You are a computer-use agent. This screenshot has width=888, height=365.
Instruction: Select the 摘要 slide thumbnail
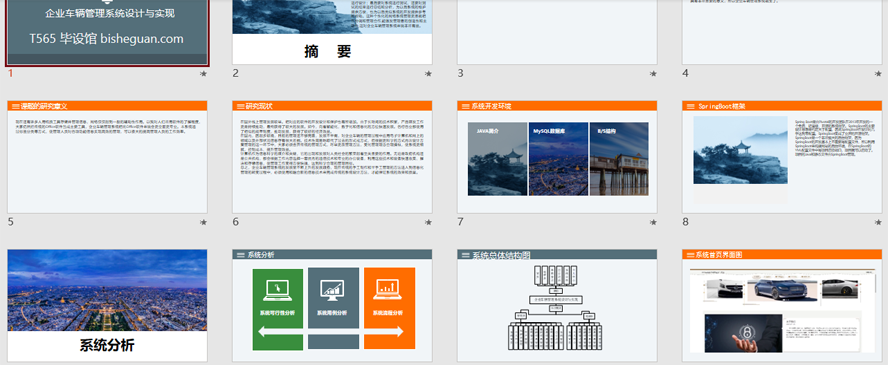332,32
